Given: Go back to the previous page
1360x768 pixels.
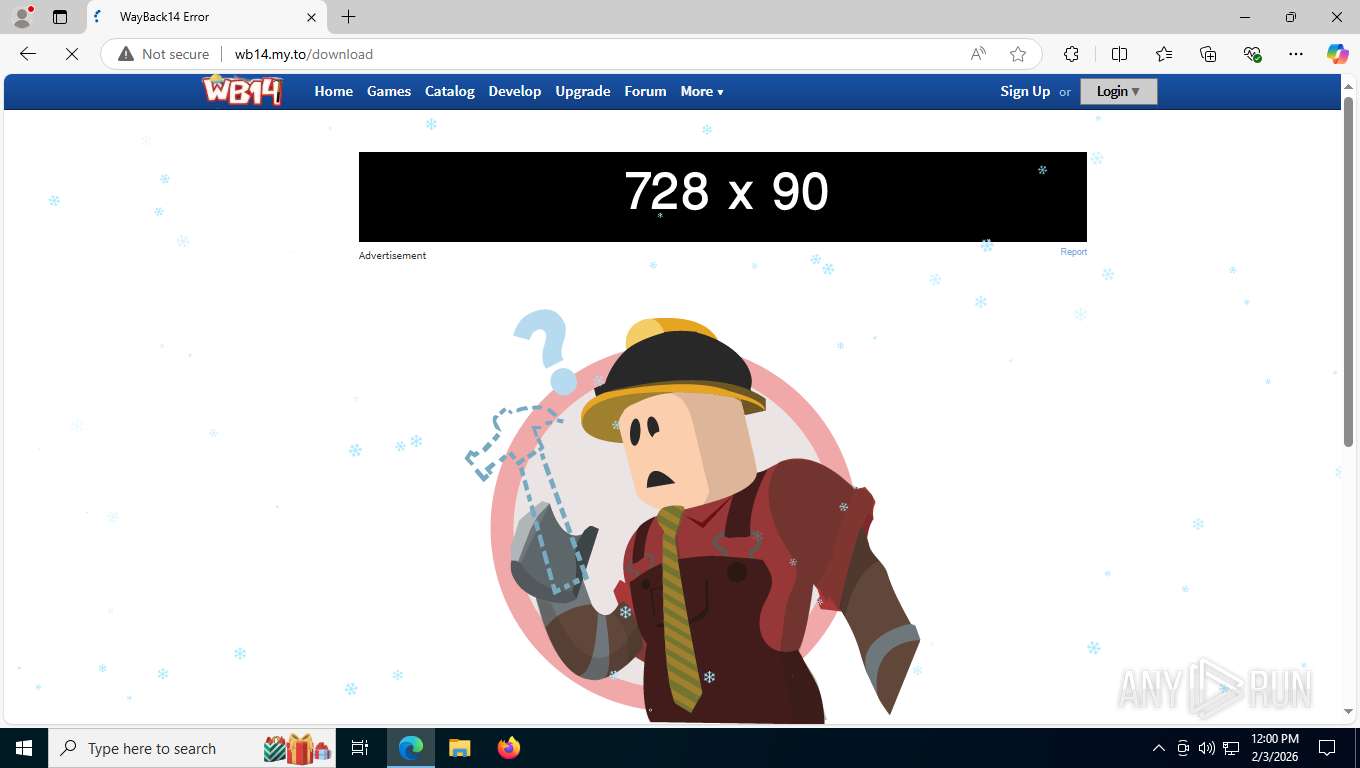Looking at the screenshot, I should click(x=28, y=54).
